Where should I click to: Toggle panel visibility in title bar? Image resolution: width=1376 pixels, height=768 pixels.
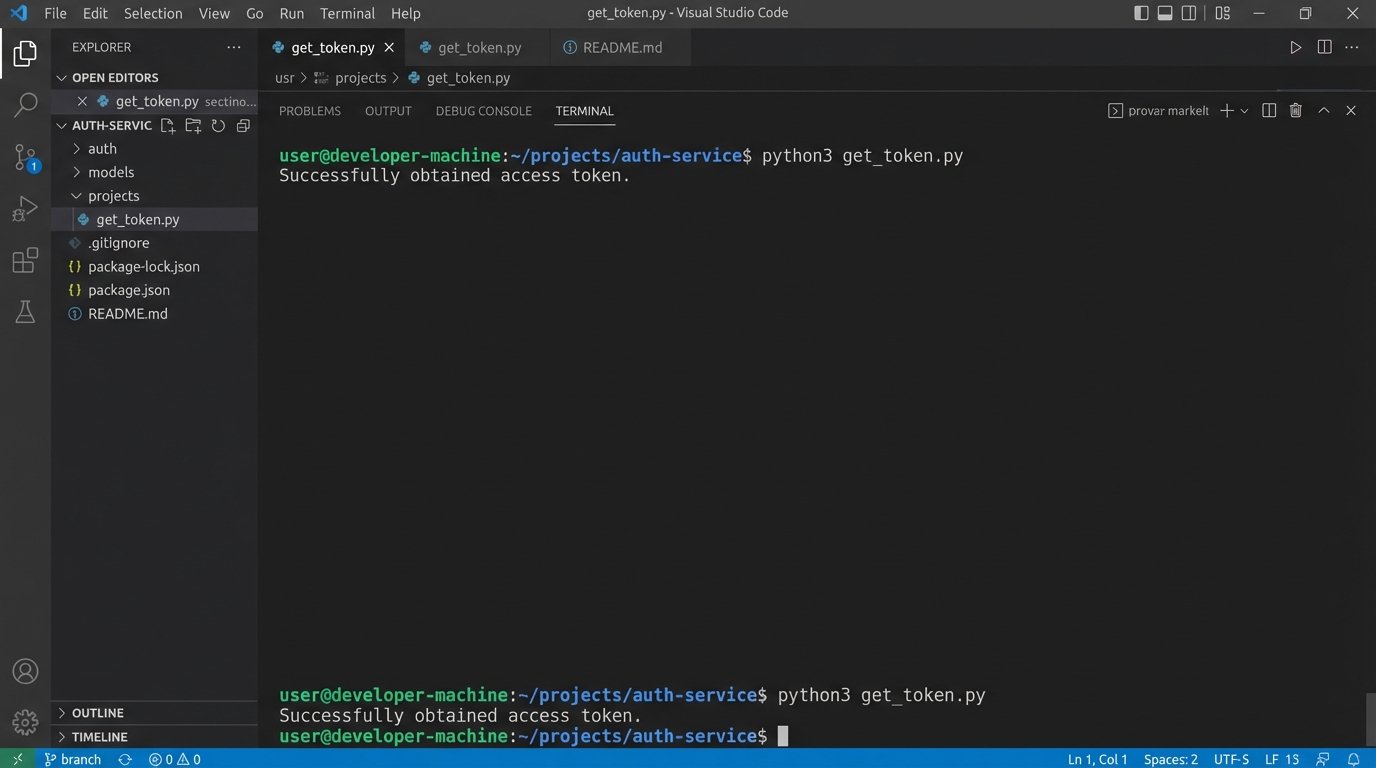(1165, 13)
